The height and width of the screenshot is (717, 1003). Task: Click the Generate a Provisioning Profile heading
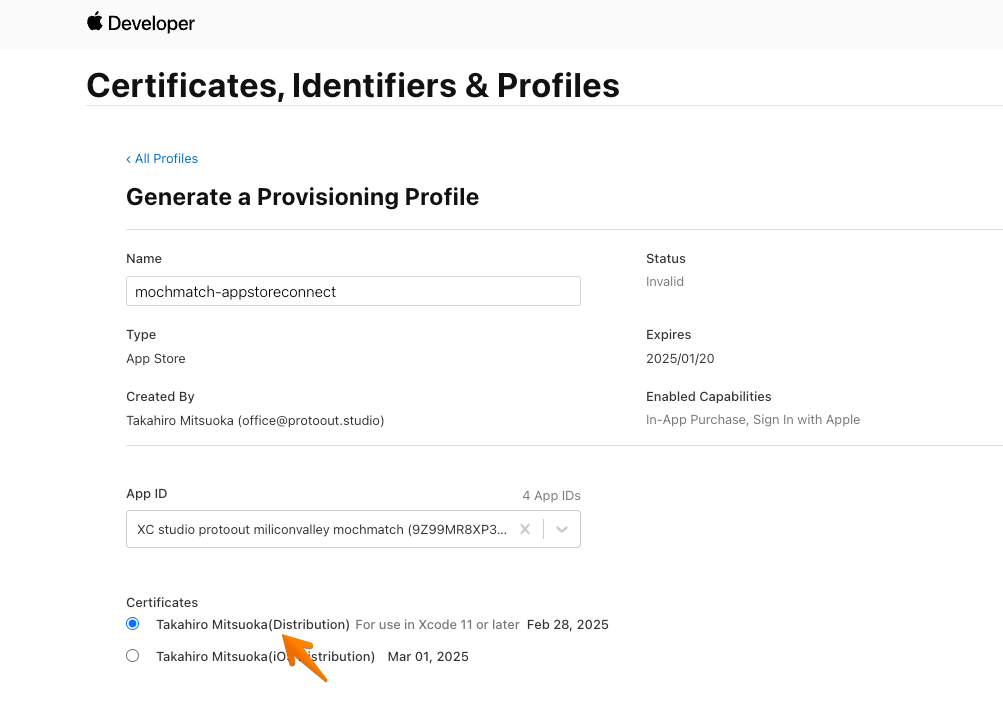pyautogui.click(x=302, y=197)
